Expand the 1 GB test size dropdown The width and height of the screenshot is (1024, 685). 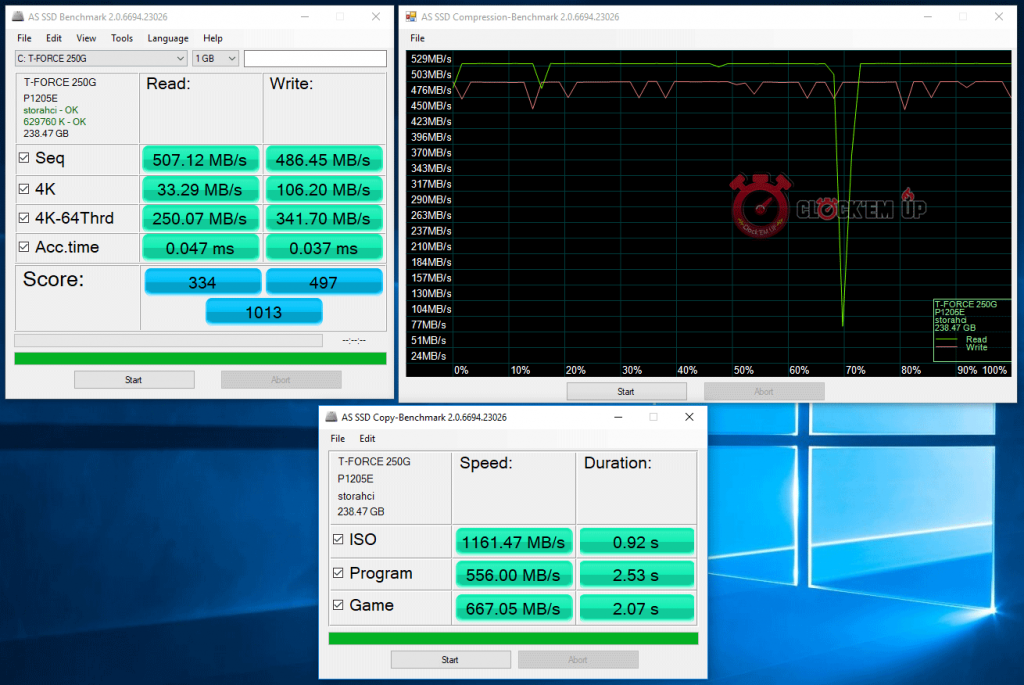pyautogui.click(x=215, y=59)
